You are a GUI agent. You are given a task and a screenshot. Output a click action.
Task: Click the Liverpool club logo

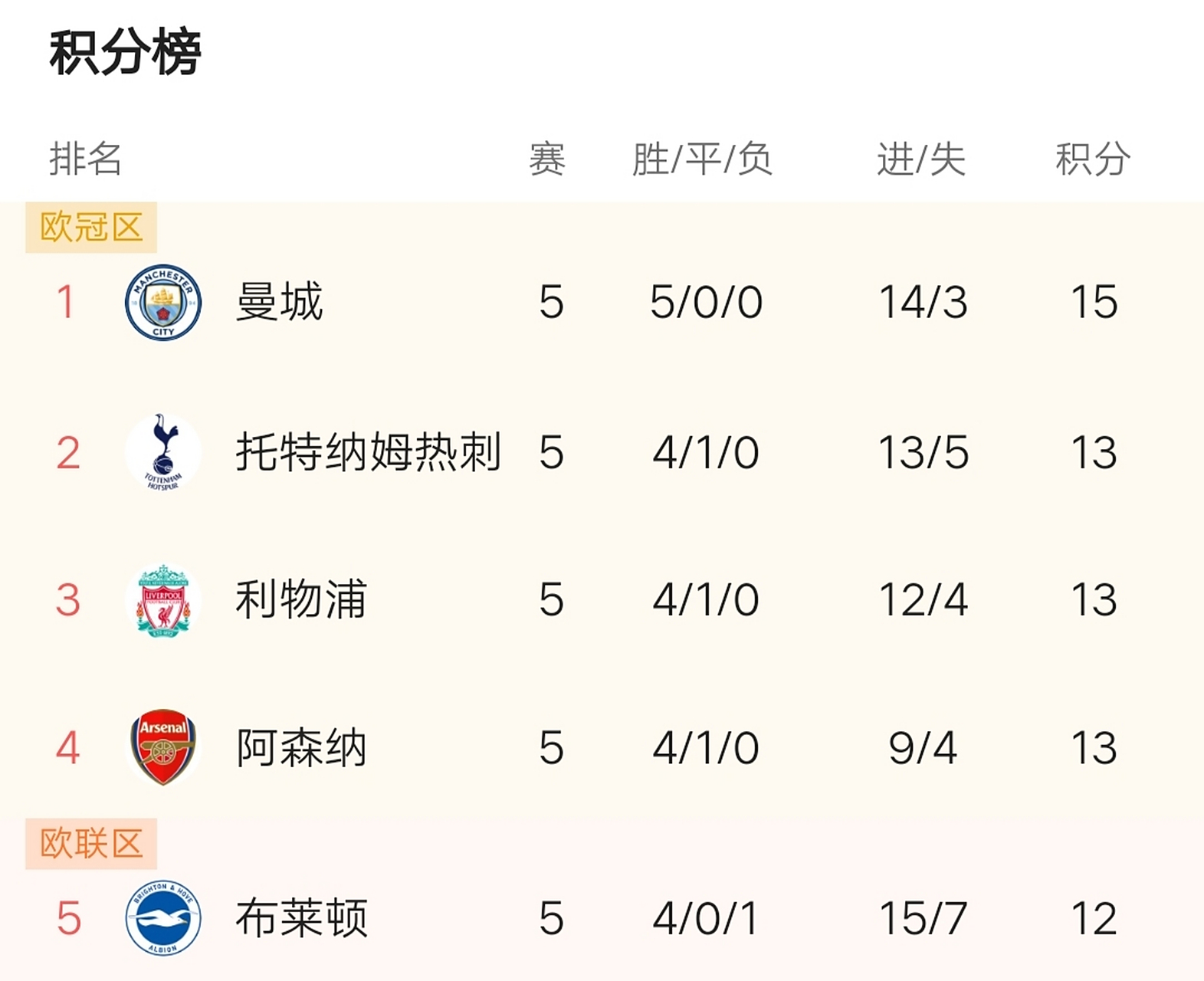coord(162,601)
